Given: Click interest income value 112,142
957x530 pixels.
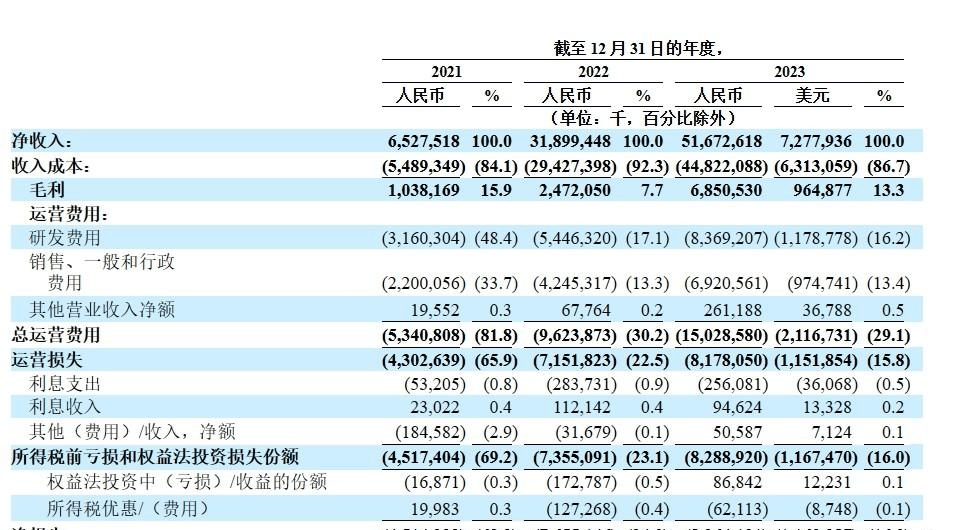Looking at the screenshot, I should coord(582,407).
